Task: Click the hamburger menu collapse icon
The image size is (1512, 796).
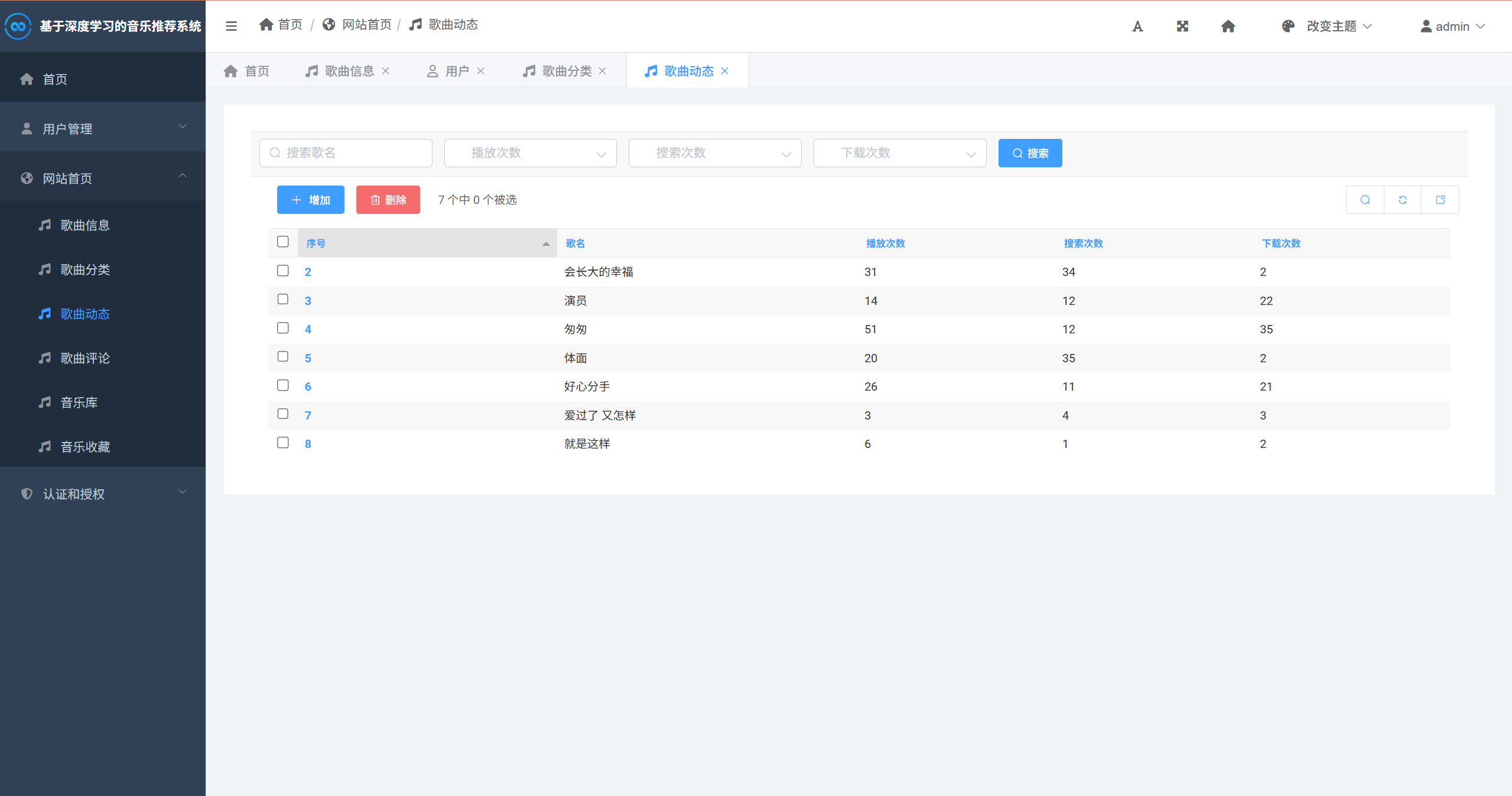Action: [x=231, y=26]
